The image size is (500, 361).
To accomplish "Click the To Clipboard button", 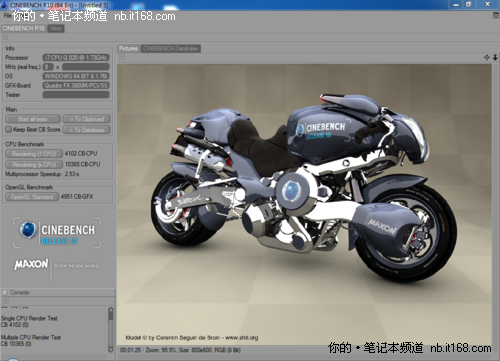I will point(86,119).
